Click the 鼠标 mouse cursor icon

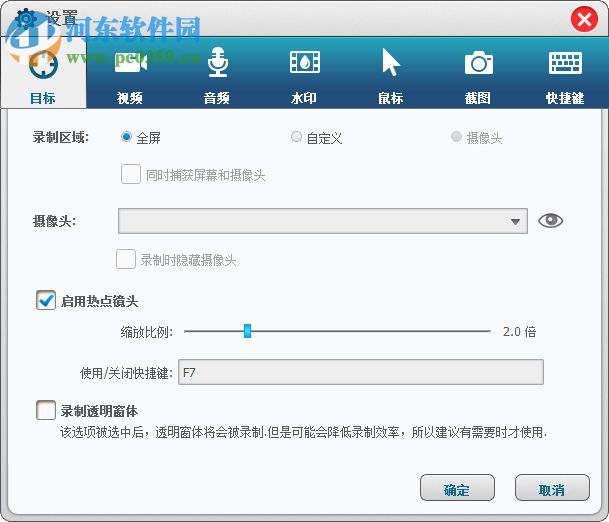point(390,62)
